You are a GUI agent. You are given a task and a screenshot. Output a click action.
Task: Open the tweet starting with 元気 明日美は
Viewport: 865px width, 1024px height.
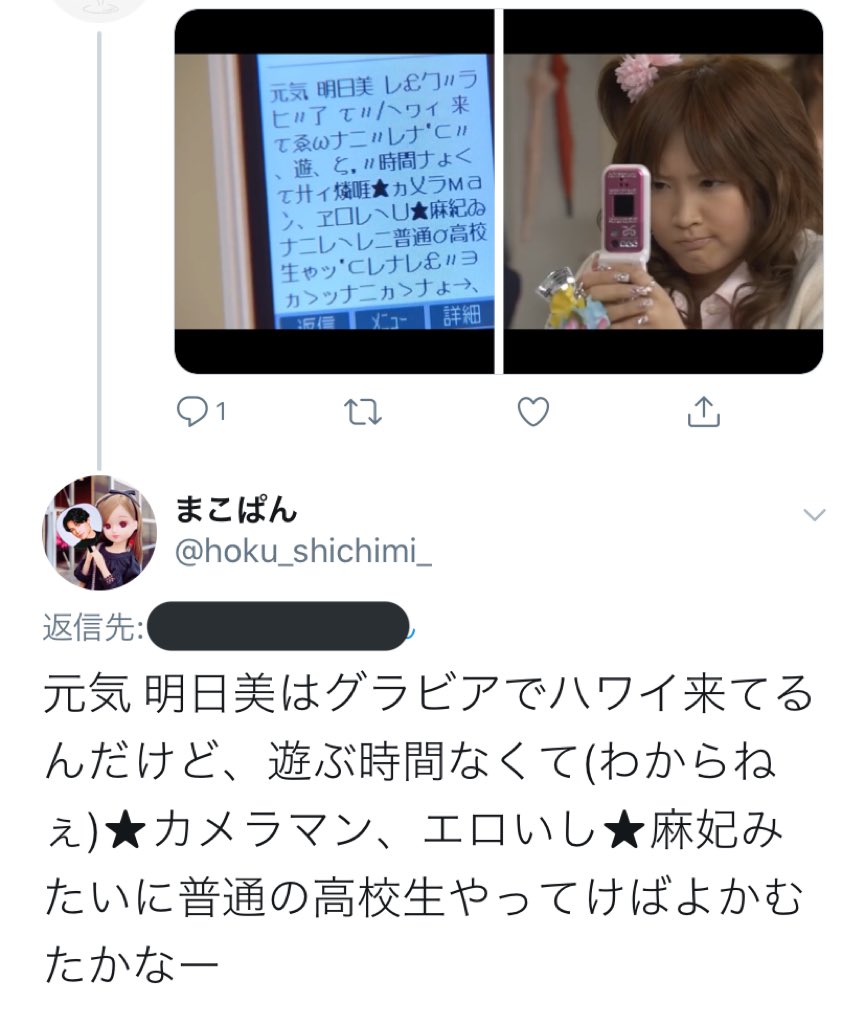click(428, 829)
